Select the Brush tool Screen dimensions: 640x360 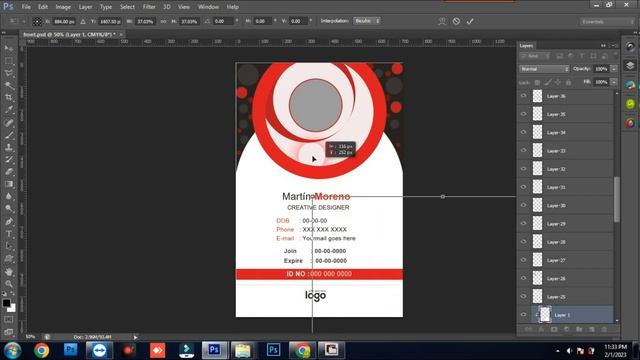click(9, 135)
